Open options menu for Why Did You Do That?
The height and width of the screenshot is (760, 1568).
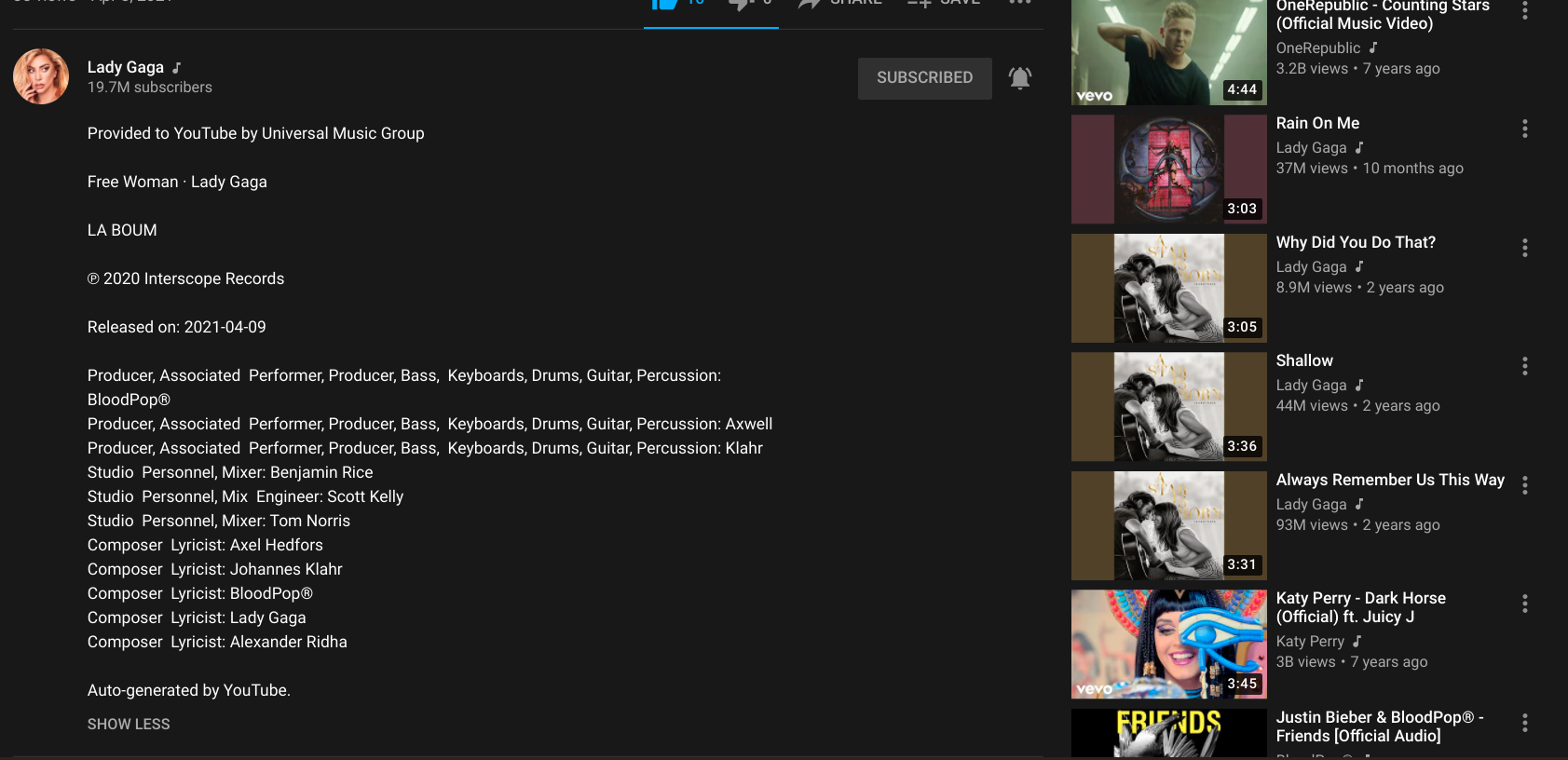pos(1525,248)
